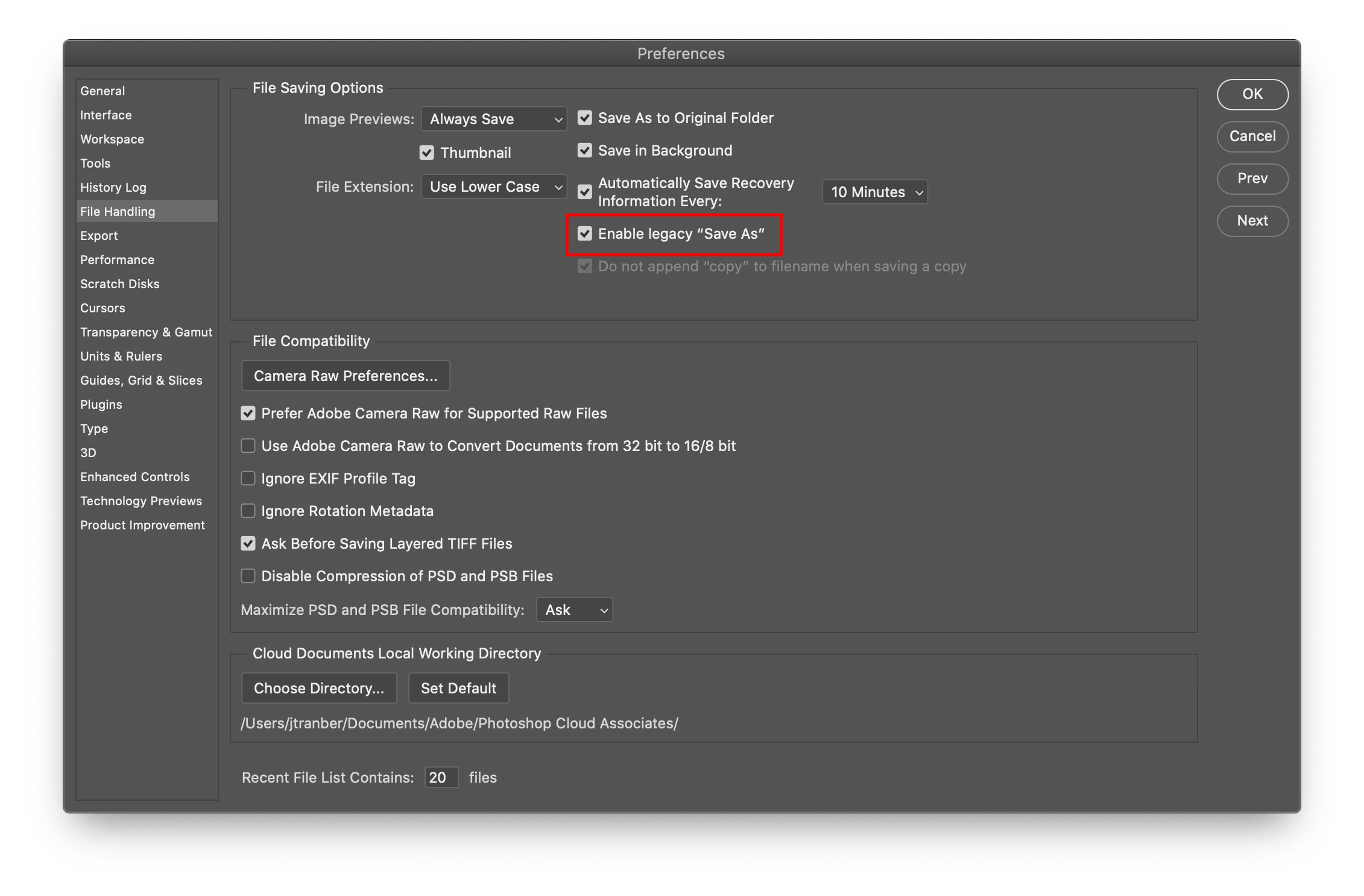Enable Ignore EXIF Profile Tag

(248, 479)
